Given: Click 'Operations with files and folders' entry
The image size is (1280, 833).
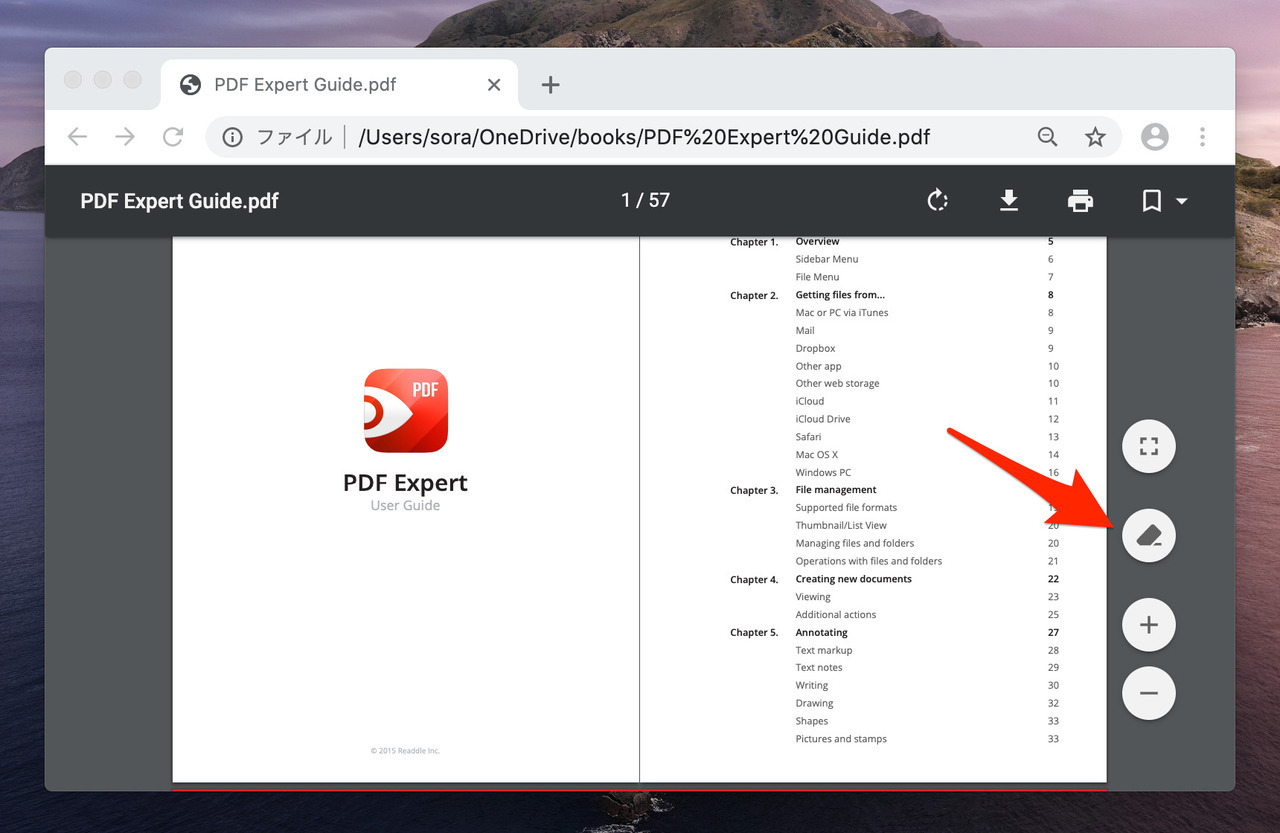Looking at the screenshot, I should [869, 562].
